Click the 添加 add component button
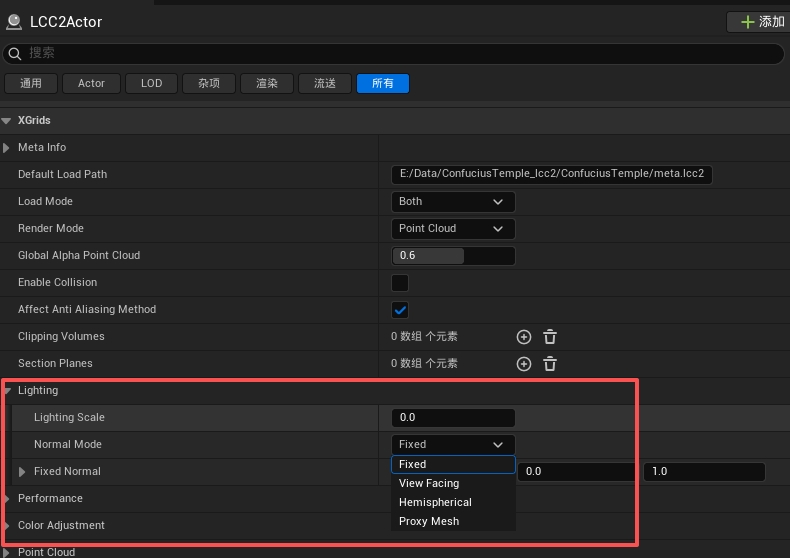The height and width of the screenshot is (558, 790). [x=760, y=22]
